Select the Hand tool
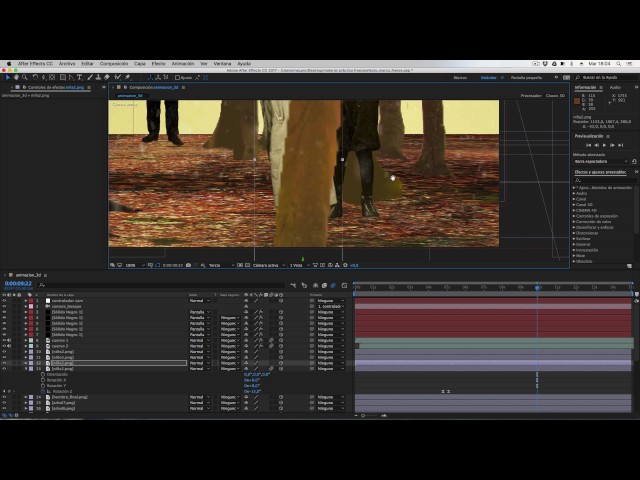The height and width of the screenshot is (480, 640). tap(16, 77)
